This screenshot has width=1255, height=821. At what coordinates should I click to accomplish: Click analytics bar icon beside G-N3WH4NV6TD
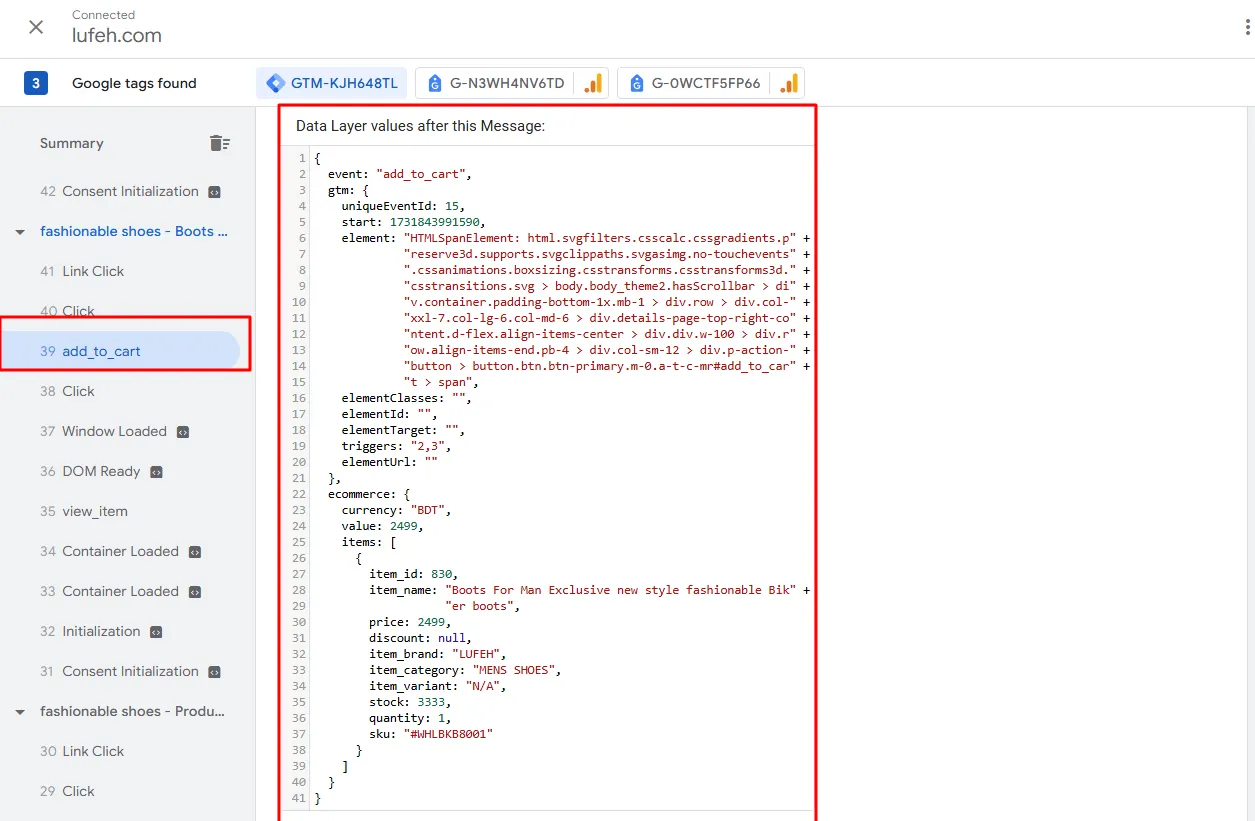click(593, 83)
